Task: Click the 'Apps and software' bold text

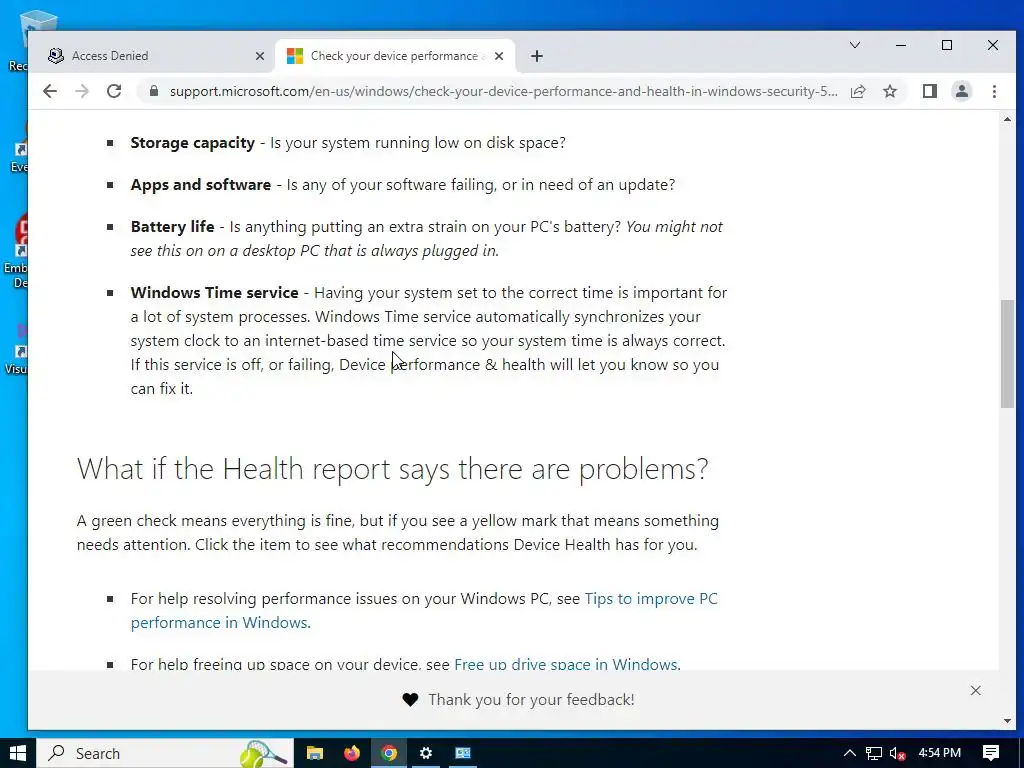Action: pos(200,185)
